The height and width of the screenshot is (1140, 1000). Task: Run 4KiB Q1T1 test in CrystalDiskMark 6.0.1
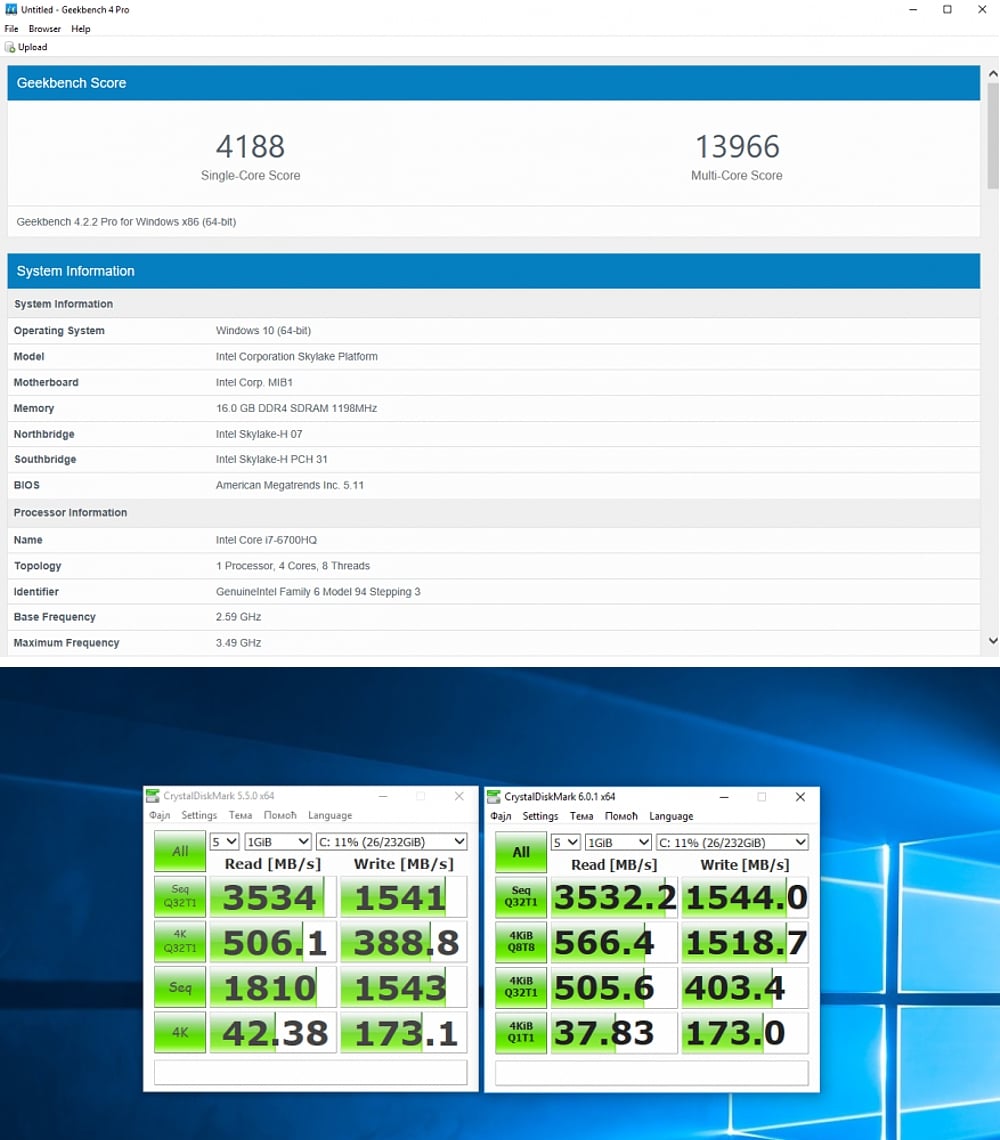click(x=521, y=1032)
